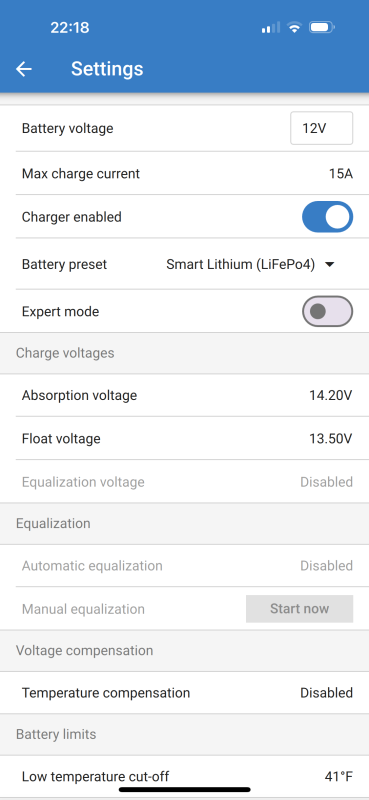Open the Temperature compensation setting
The height and width of the screenshot is (800, 369).
point(184,693)
